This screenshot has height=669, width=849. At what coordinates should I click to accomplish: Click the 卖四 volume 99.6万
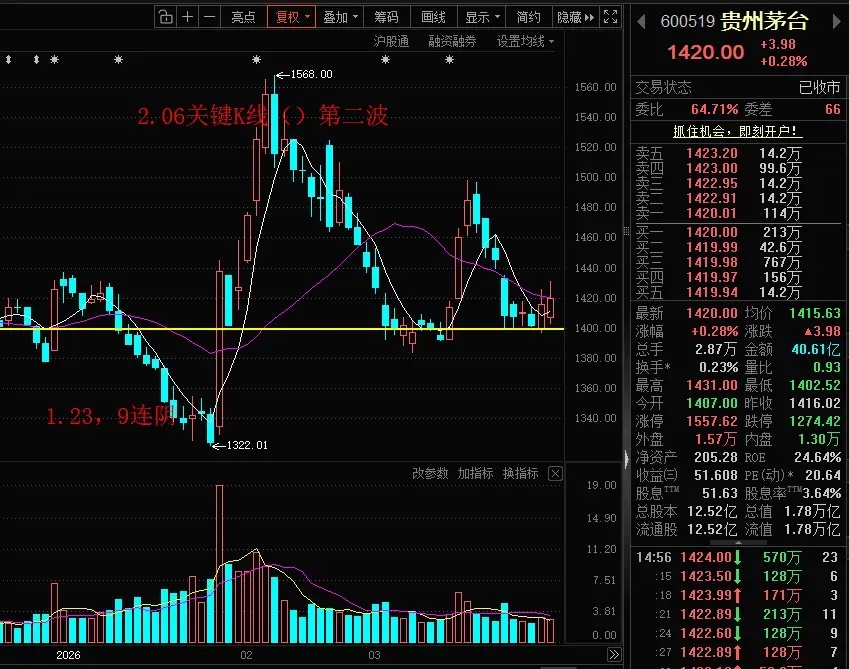pos(780,168)
